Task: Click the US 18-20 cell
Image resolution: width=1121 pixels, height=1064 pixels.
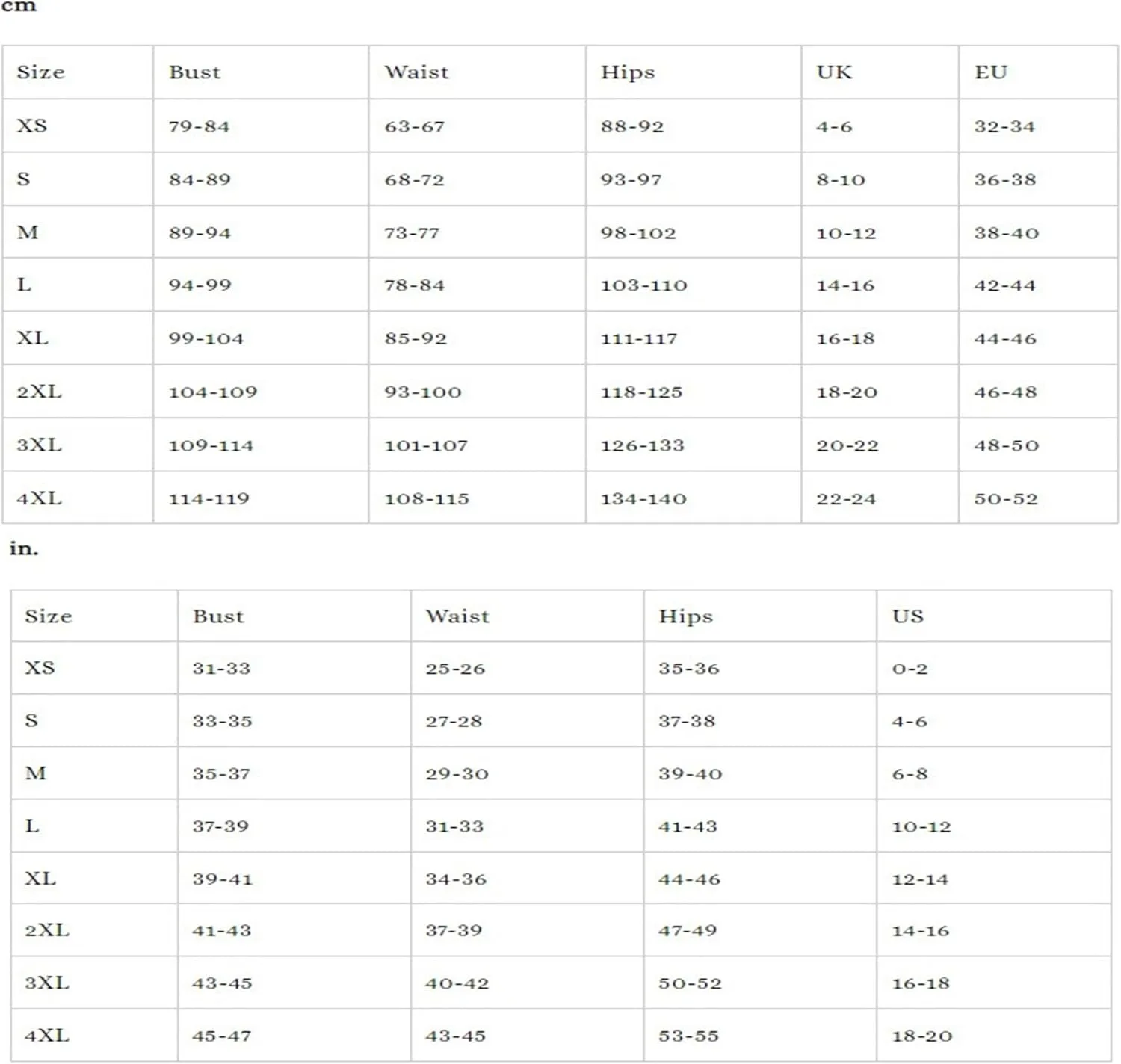Action: coord(994,1036)
